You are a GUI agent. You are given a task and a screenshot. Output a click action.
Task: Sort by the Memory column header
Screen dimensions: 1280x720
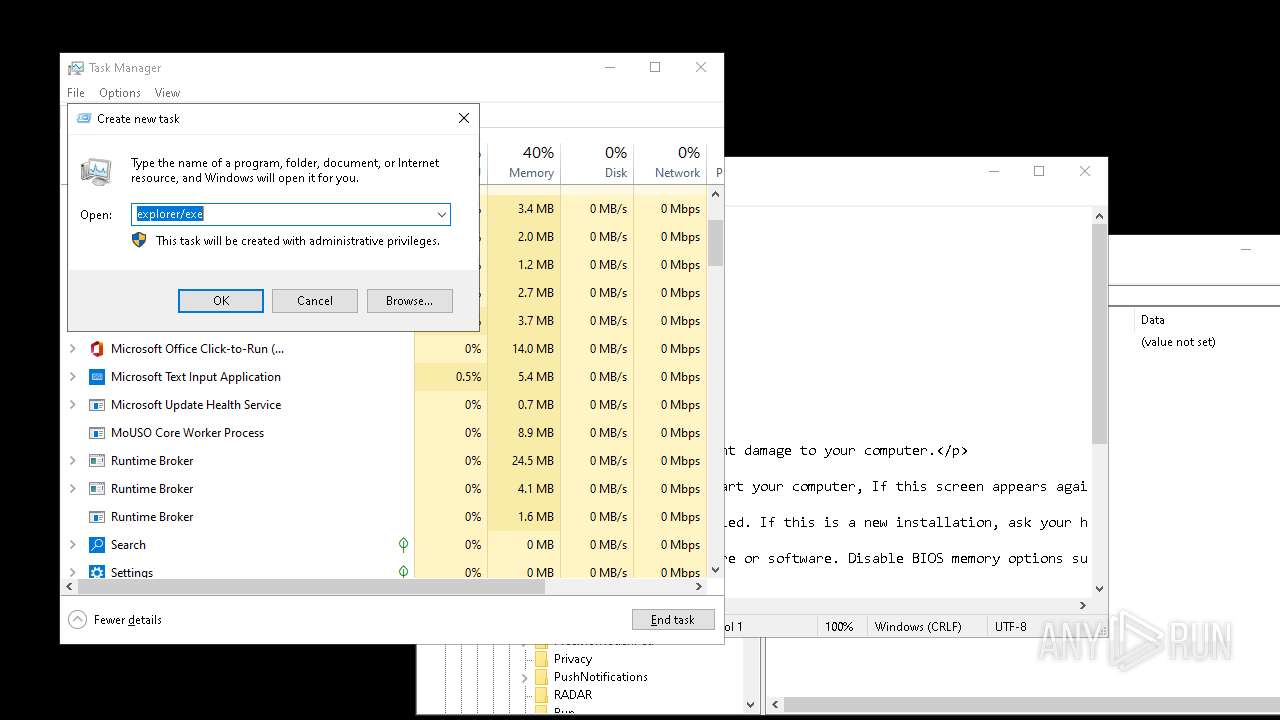(x=524, y=163)
